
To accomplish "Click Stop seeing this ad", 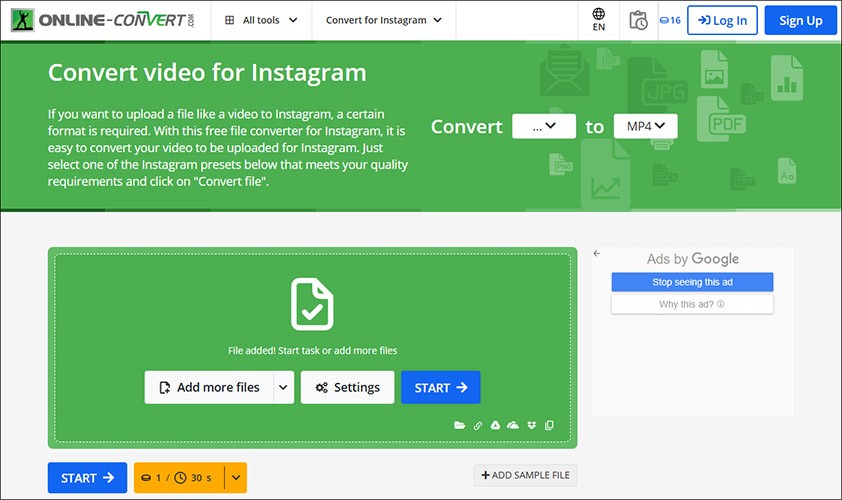I will click(692, 282).
